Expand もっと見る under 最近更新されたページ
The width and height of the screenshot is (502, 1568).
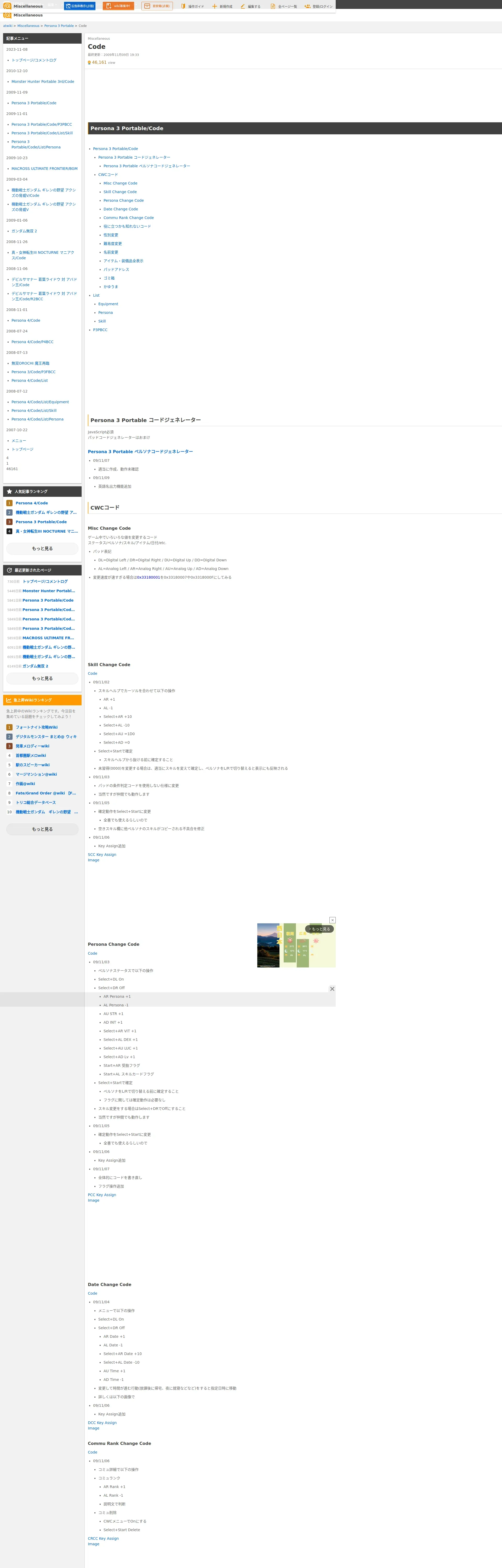click(42, 678)
